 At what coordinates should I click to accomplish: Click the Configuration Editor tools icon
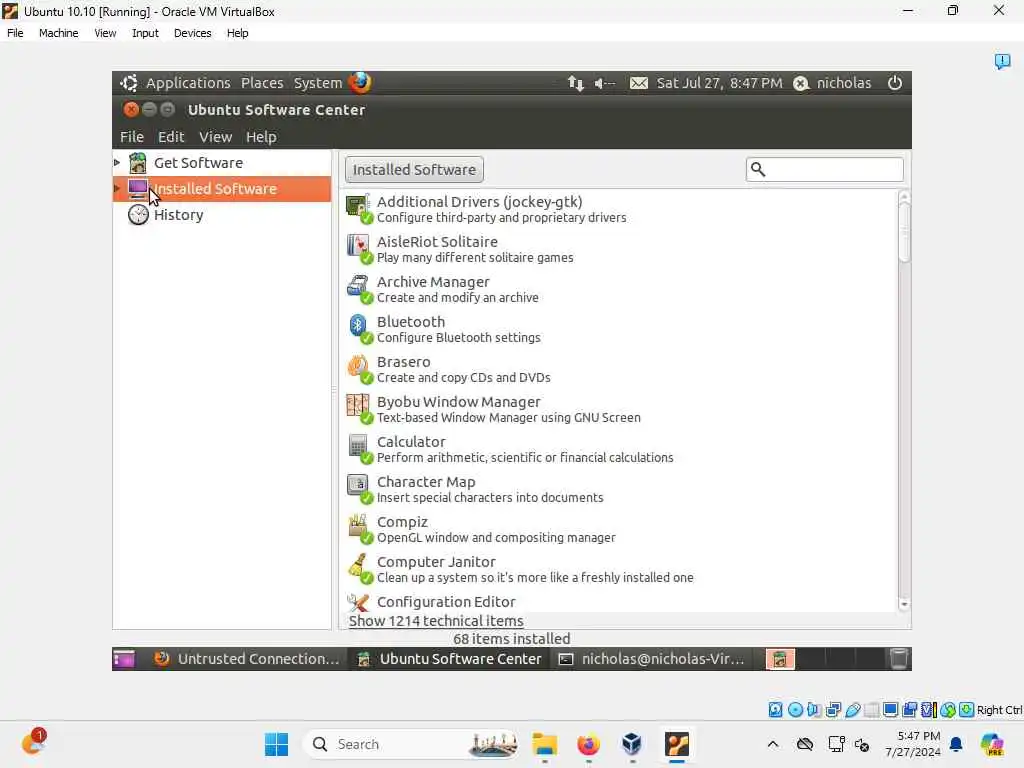(x=359, y=602)
